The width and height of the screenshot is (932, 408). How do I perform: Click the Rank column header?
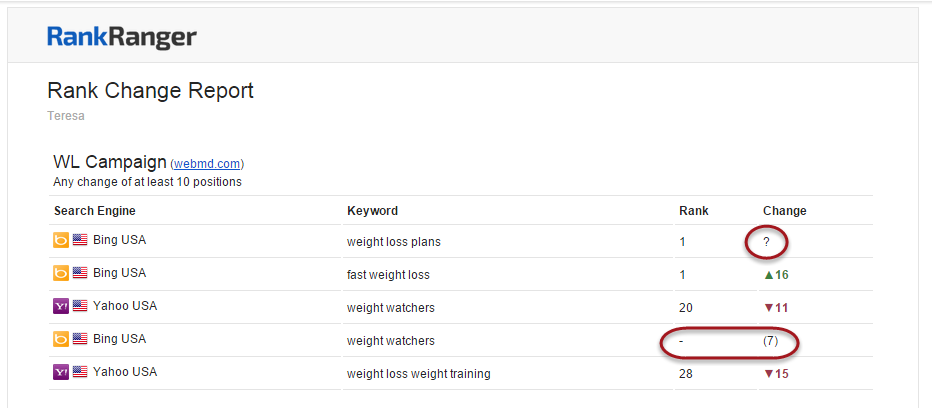pyautogui.click(x=693, y=211)
